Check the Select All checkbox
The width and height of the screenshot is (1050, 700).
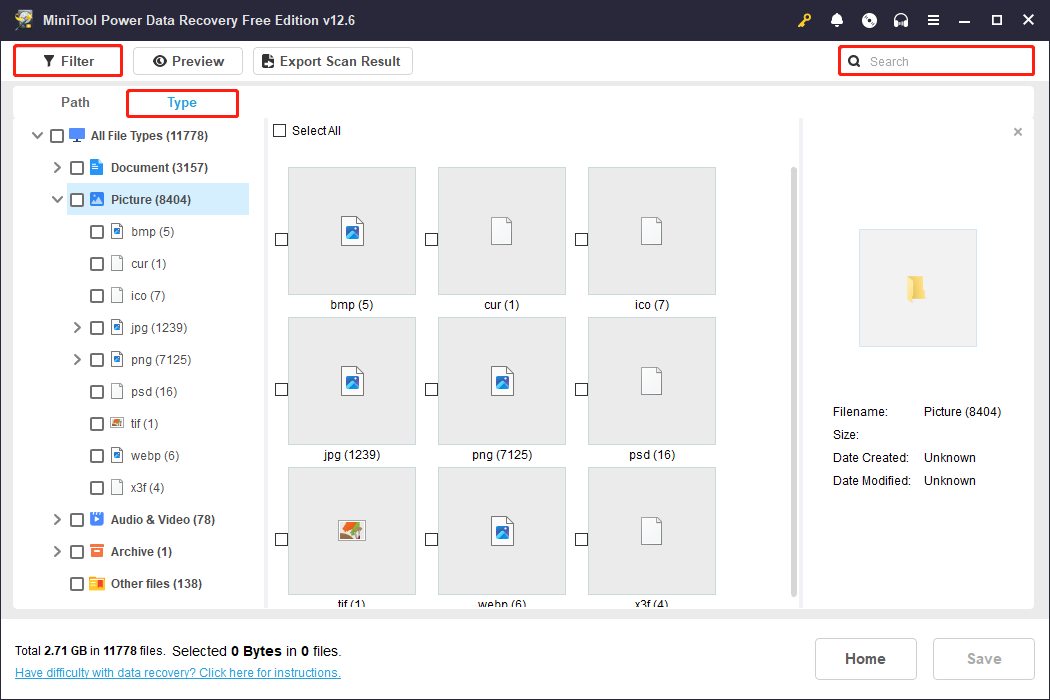[280, 131]
